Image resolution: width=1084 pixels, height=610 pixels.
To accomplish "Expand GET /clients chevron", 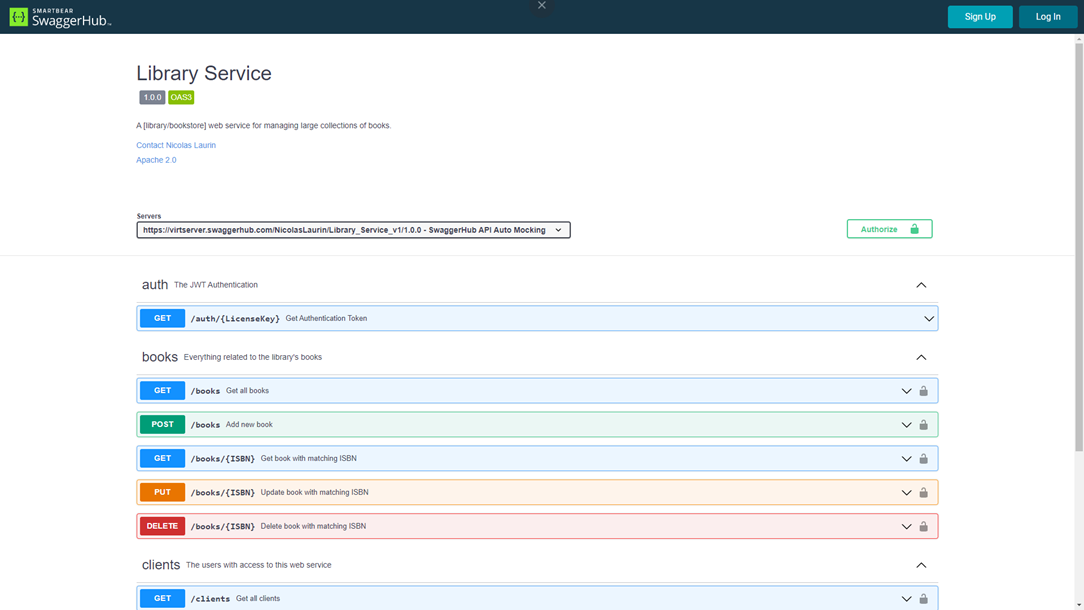I will (x=906, y=599).
